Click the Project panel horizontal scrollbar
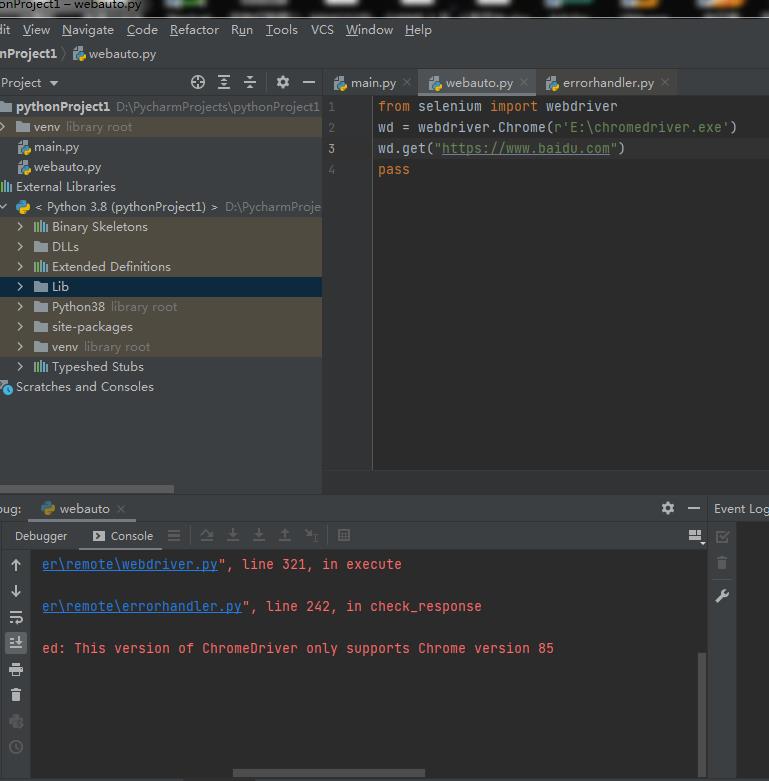The height and width of the screenshot is (781, 769). click(87, 488)
